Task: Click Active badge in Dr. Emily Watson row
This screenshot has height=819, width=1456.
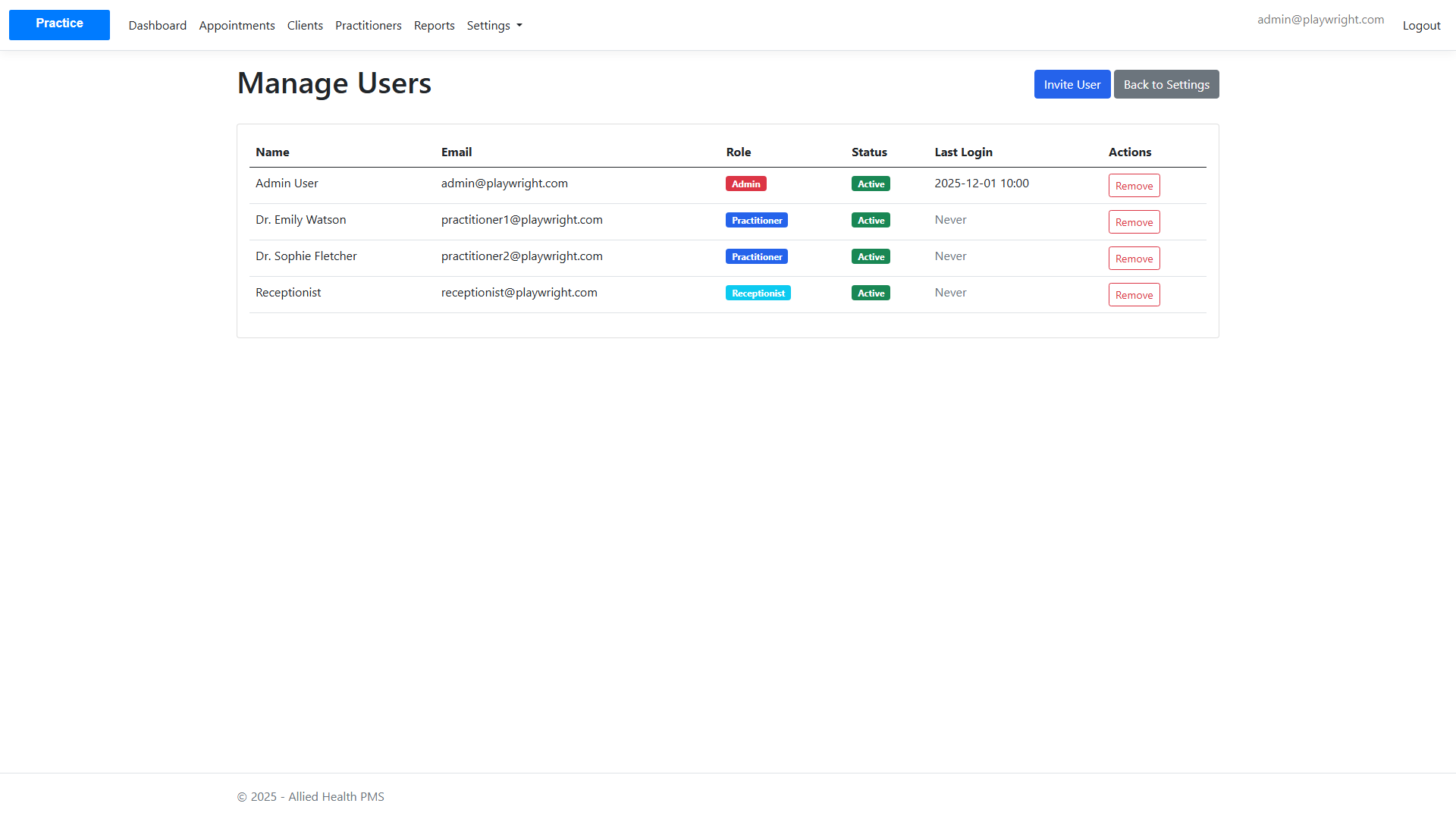Action: [871, 220]
